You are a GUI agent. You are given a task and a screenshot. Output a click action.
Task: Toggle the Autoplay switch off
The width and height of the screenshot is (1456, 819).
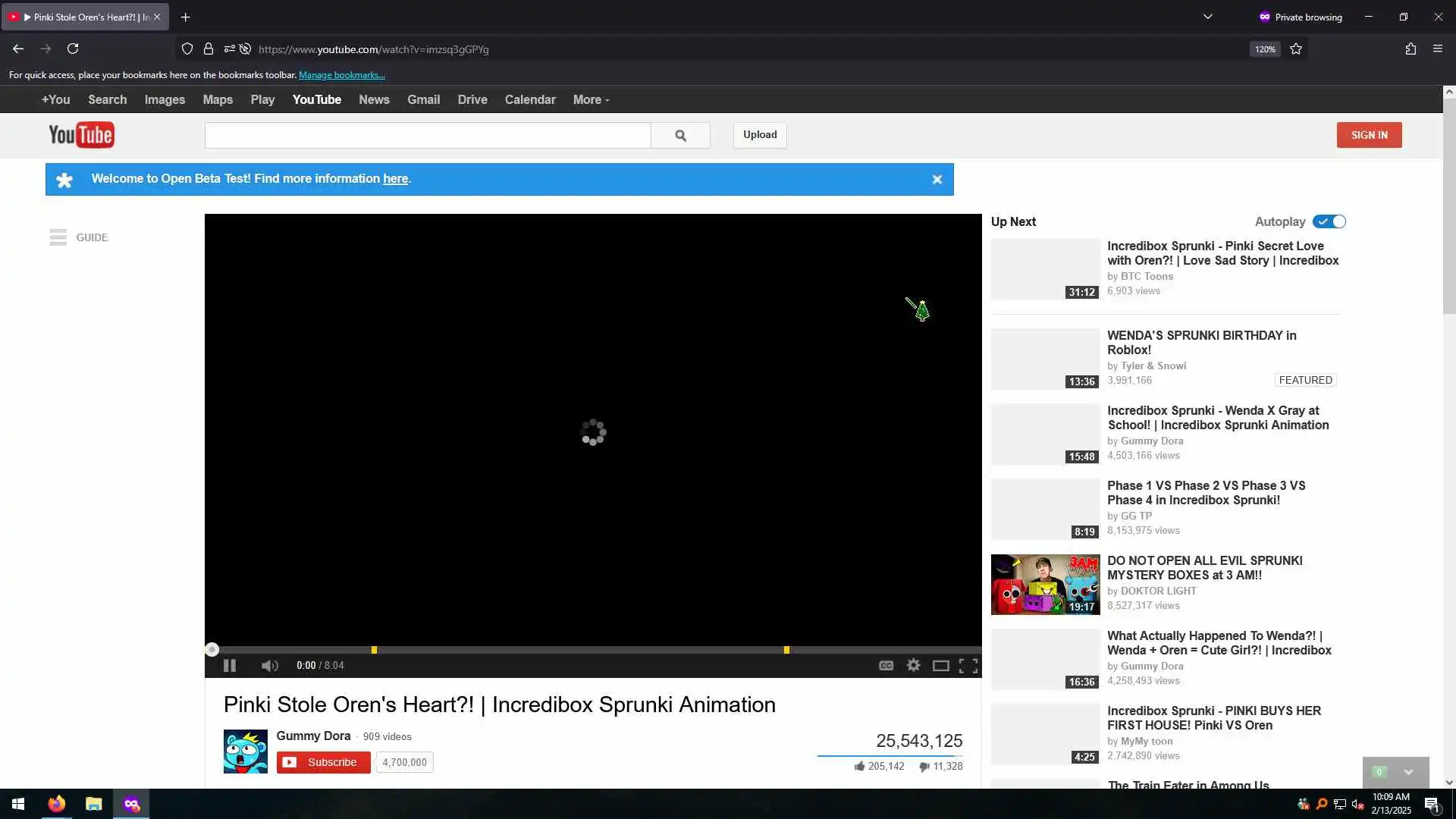pyautogui.click(x=1329, y=221)
